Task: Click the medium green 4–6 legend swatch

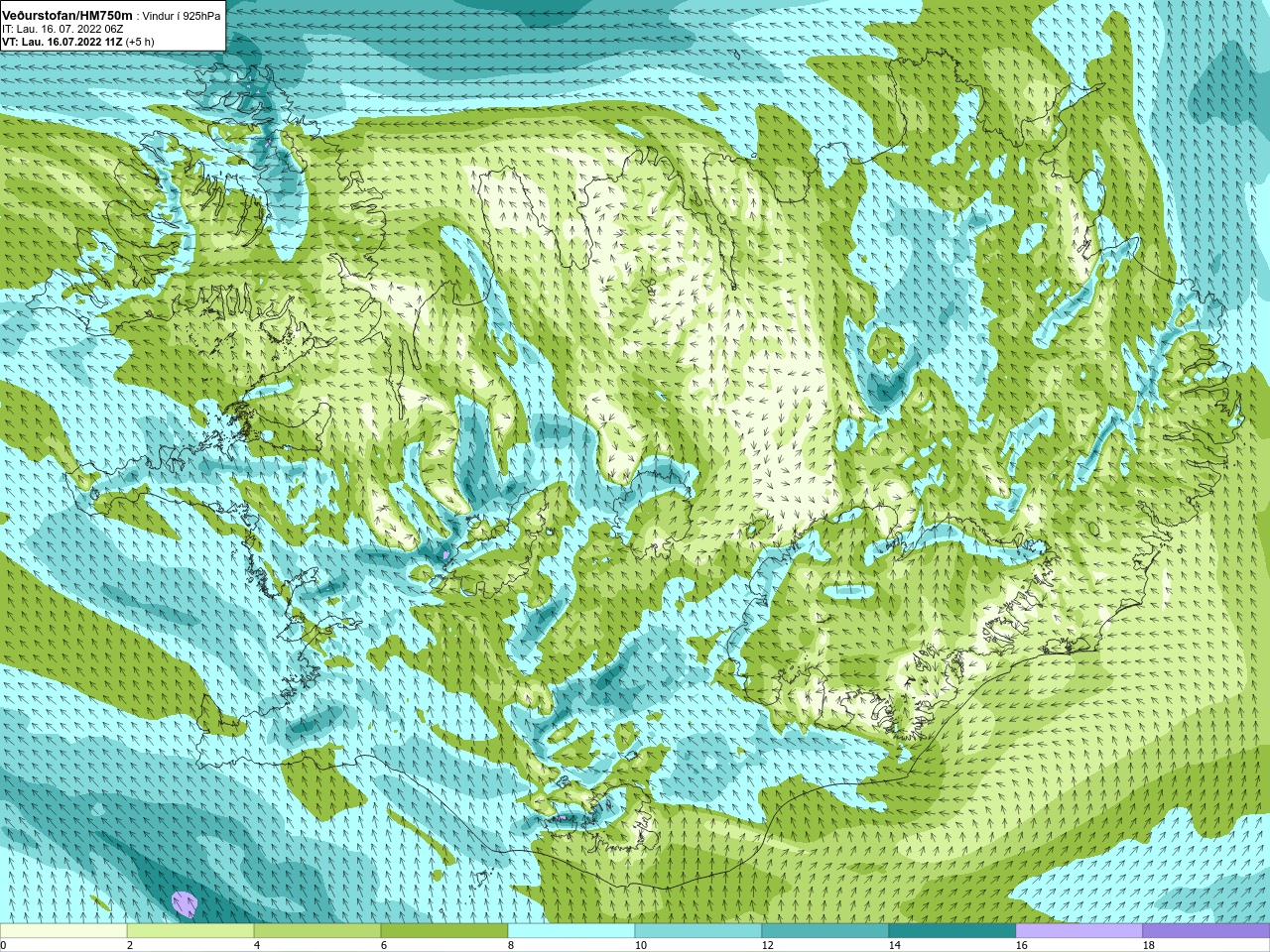Action: pyautogui.click(x=317, y=931)
